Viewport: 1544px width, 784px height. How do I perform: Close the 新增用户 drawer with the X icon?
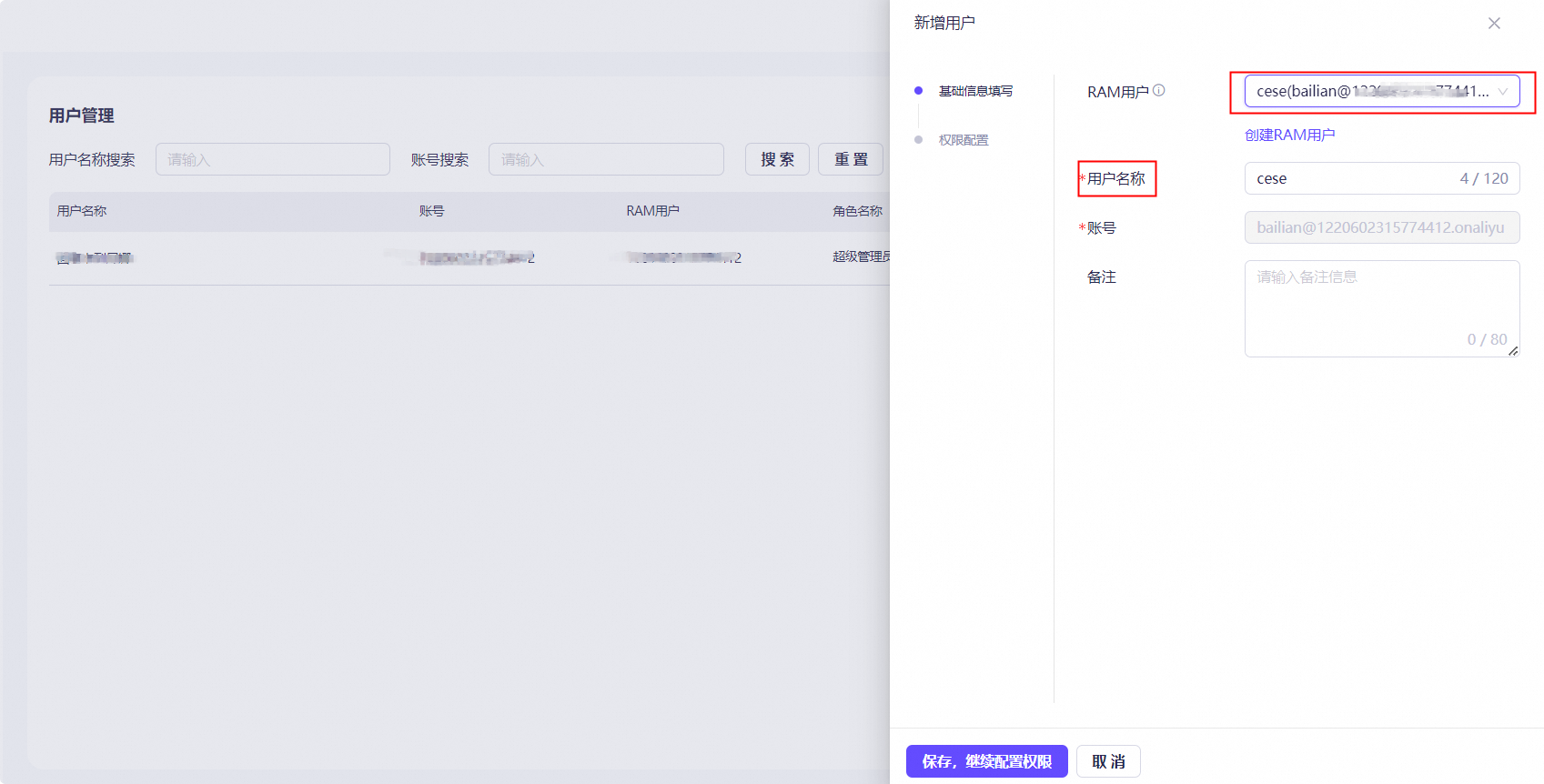pos(1494,24)
